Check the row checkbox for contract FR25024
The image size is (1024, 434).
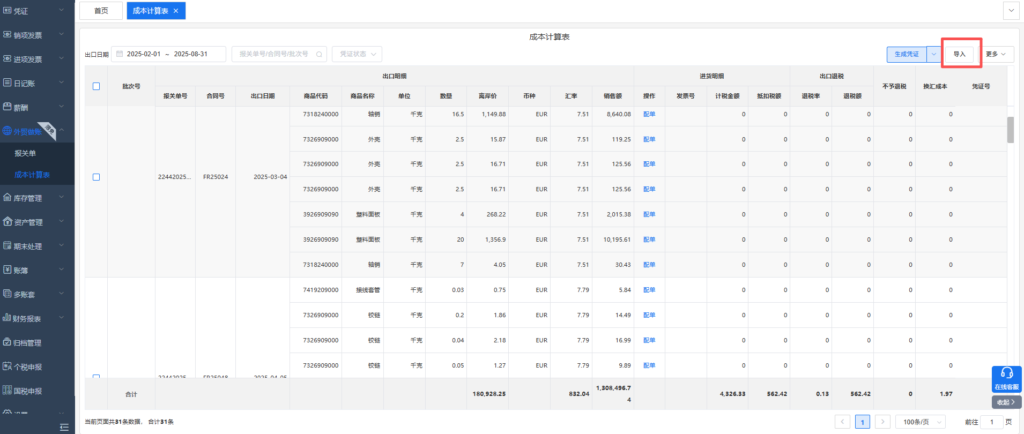coord(96,177)
